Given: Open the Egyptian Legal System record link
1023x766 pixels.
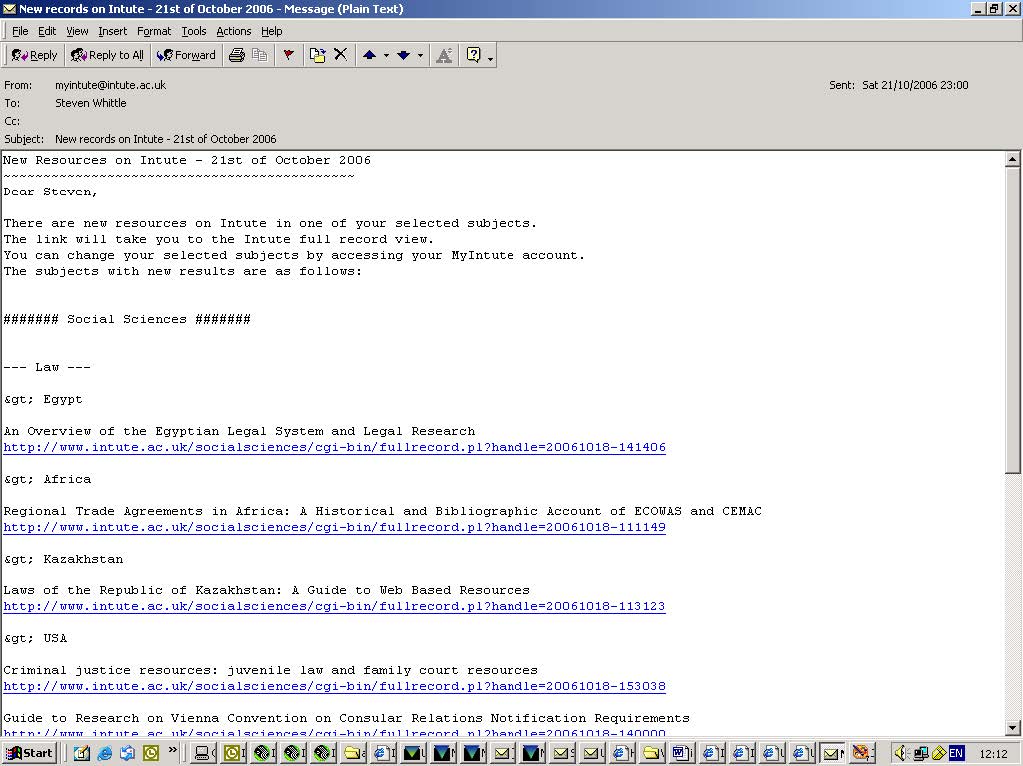Looking at the screenshot, I should [x=335, y=448].
